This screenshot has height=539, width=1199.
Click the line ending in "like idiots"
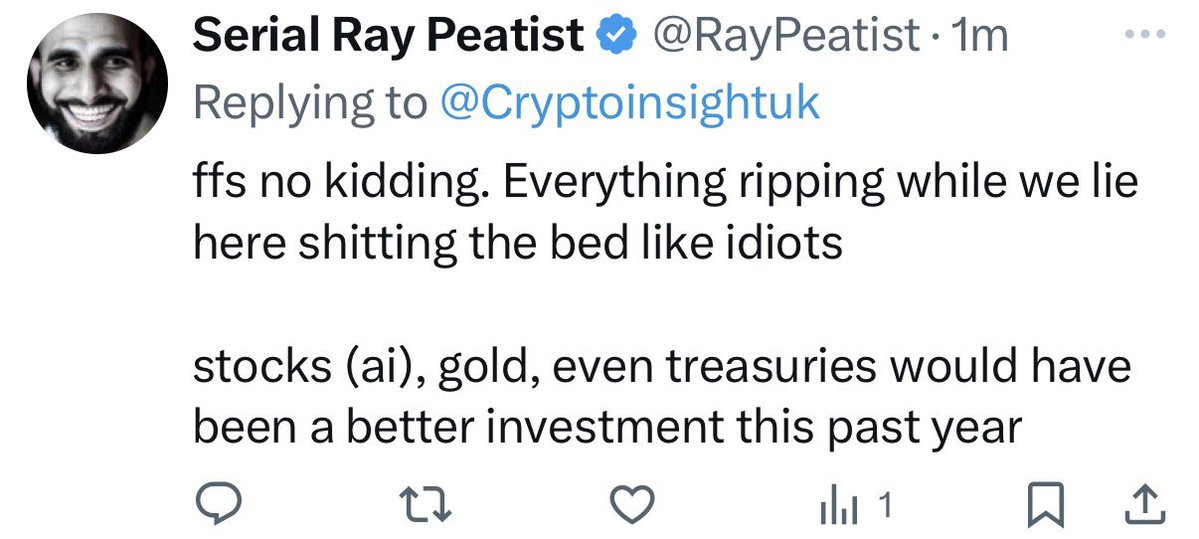tap(516, 245)
